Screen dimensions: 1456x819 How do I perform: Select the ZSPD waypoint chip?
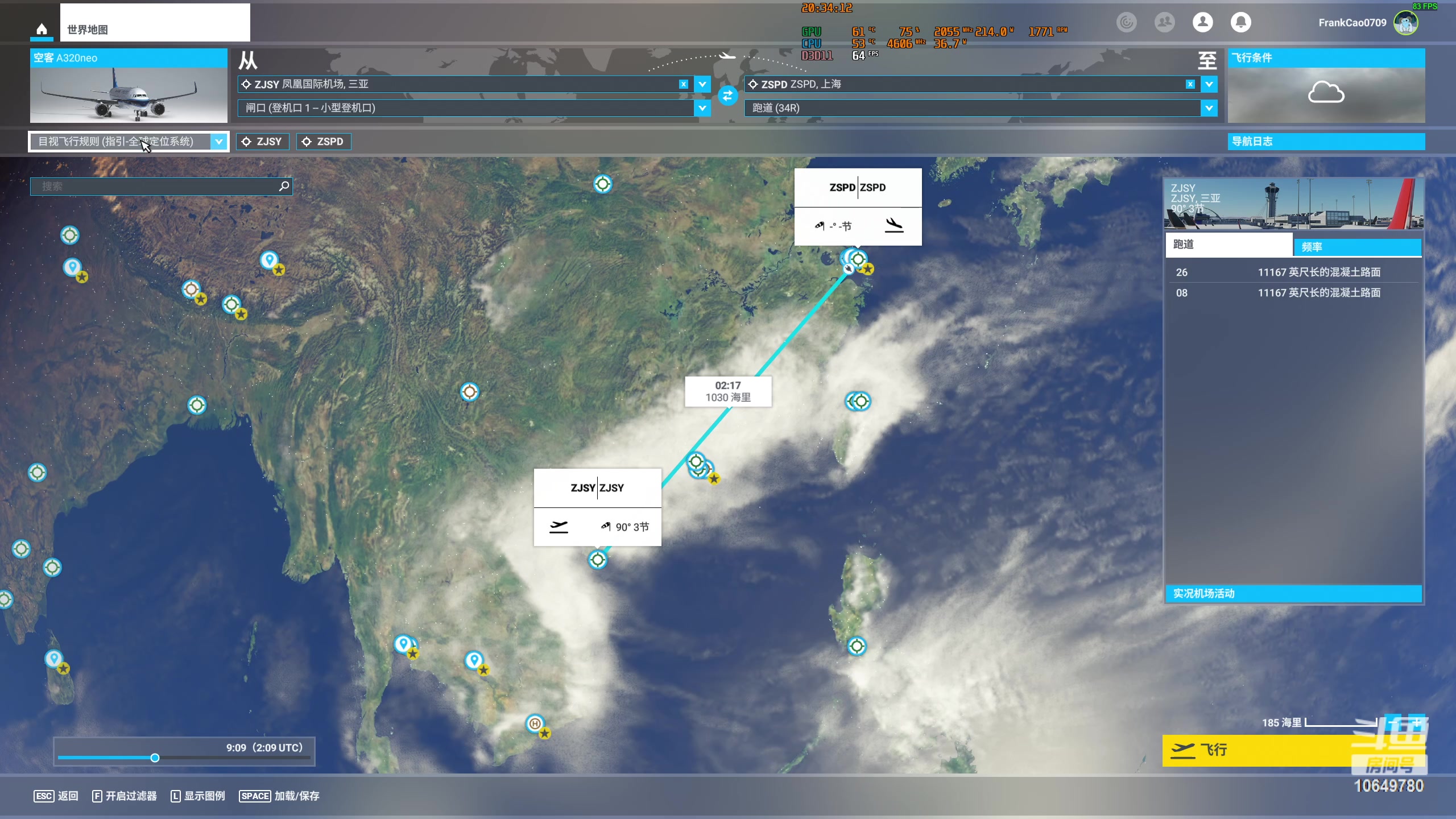[x=323, y=142]
